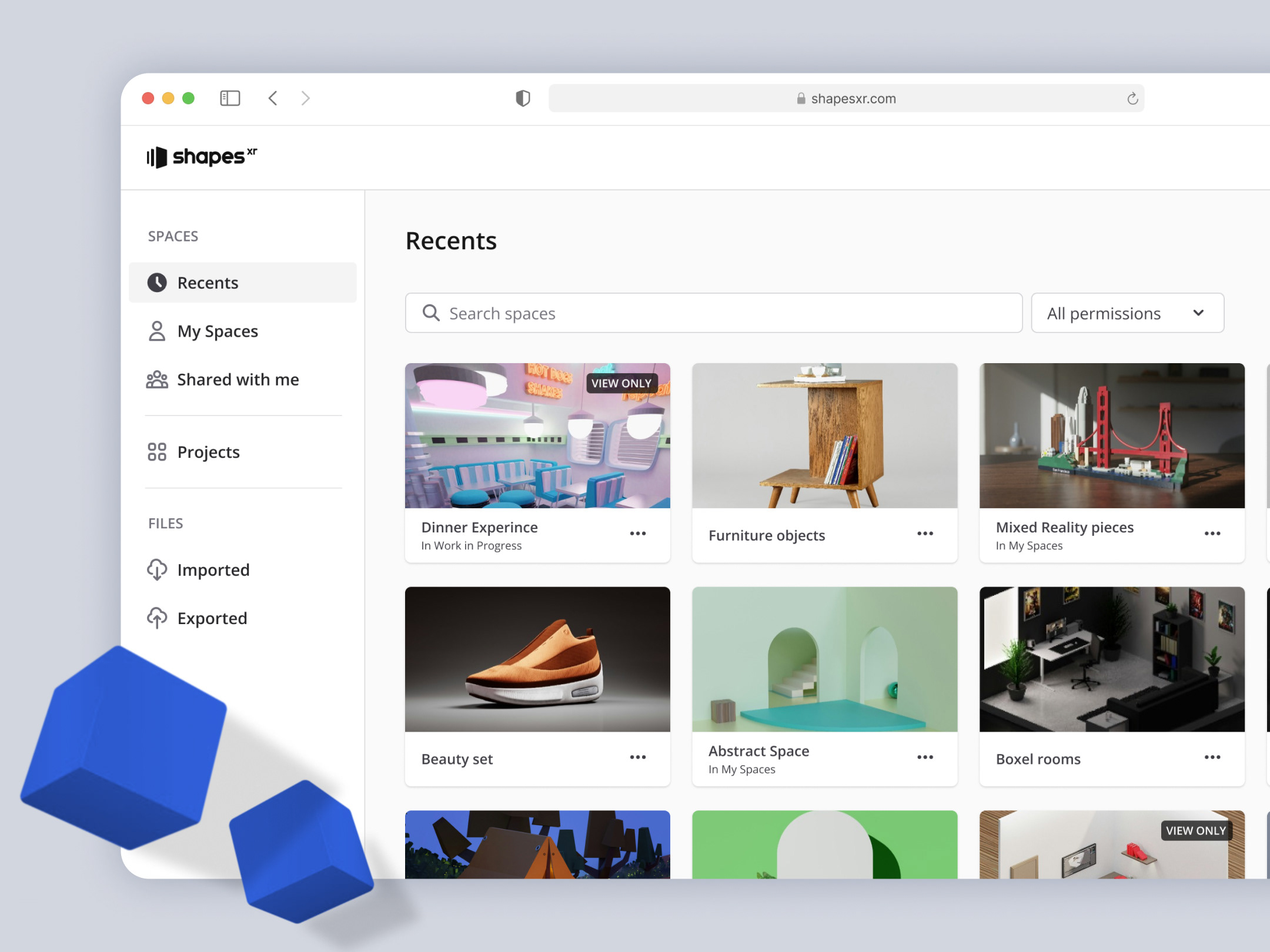Open more options for Furniture objects

pos(925,534)
